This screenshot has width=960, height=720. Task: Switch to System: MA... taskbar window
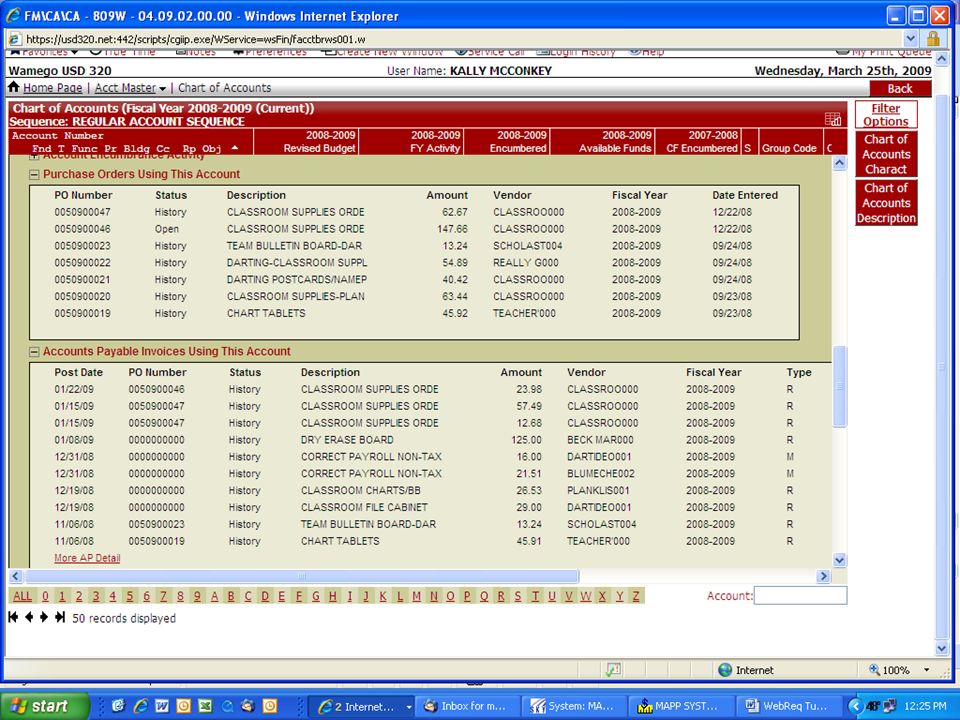[576, 706]
